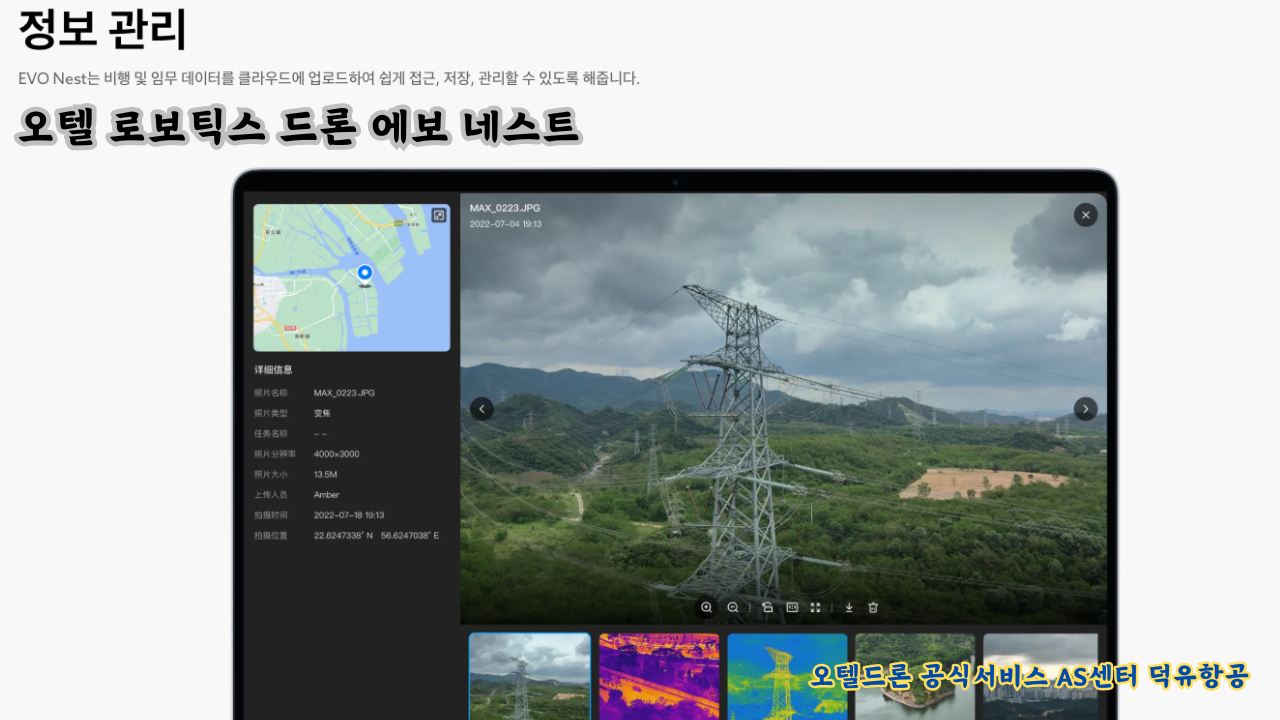Click the uploader name Amber
Viewport: 1280px width, 720px height.
(x=326, y=495)
